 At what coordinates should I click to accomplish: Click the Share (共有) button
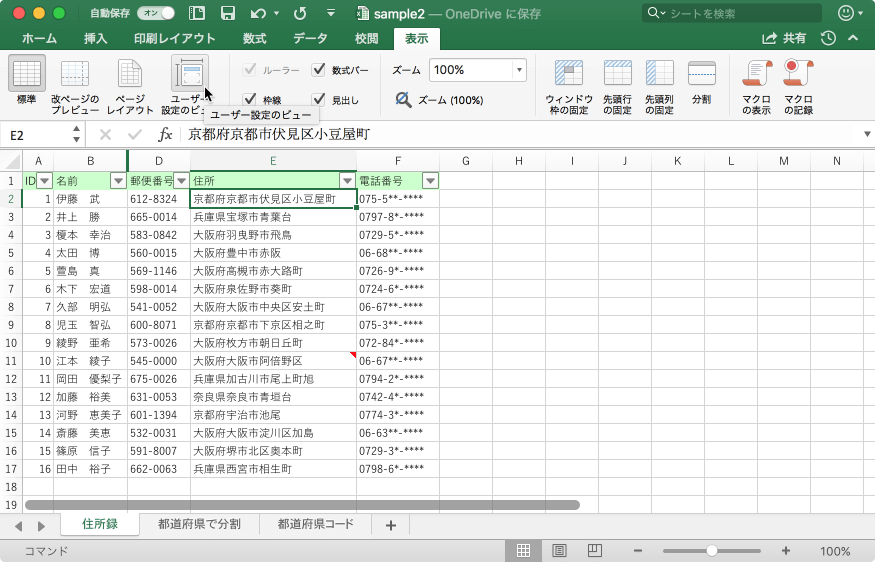(x=784, y=38)
